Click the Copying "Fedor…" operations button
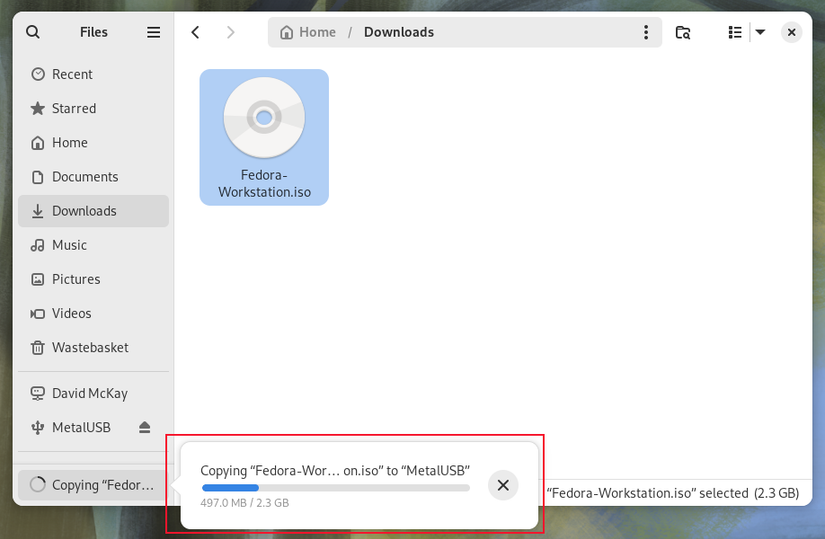Viewport: 825px width, 539px height. tap(93, 485)
